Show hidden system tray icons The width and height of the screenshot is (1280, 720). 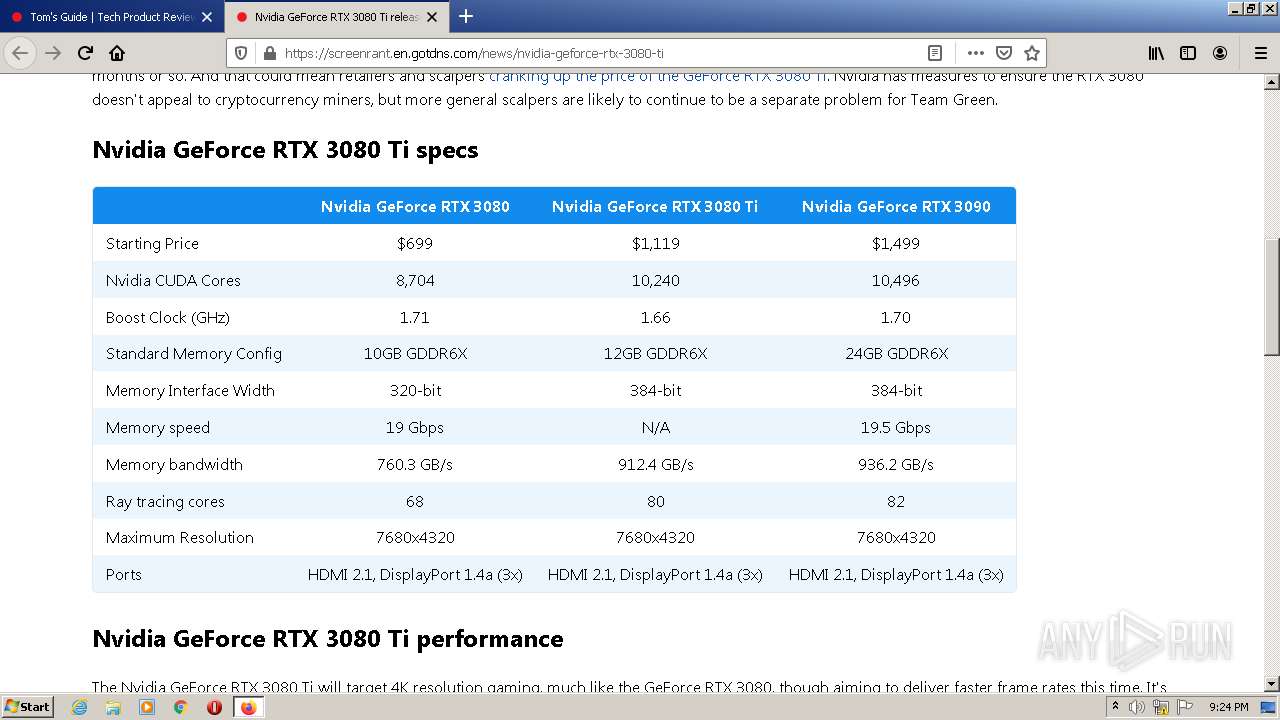tap(1115, 707)
